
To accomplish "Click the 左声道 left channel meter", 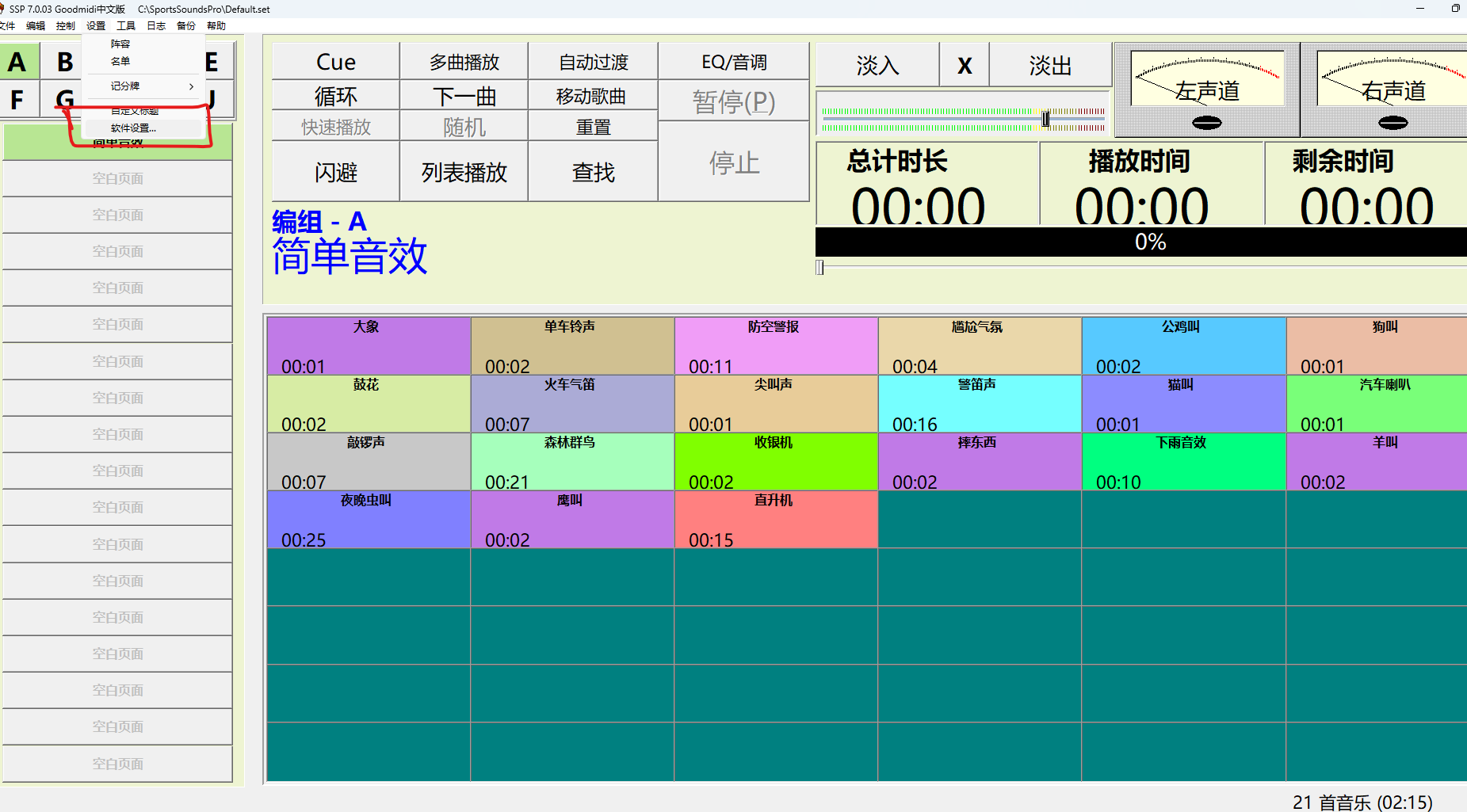I will point(1206,89).
